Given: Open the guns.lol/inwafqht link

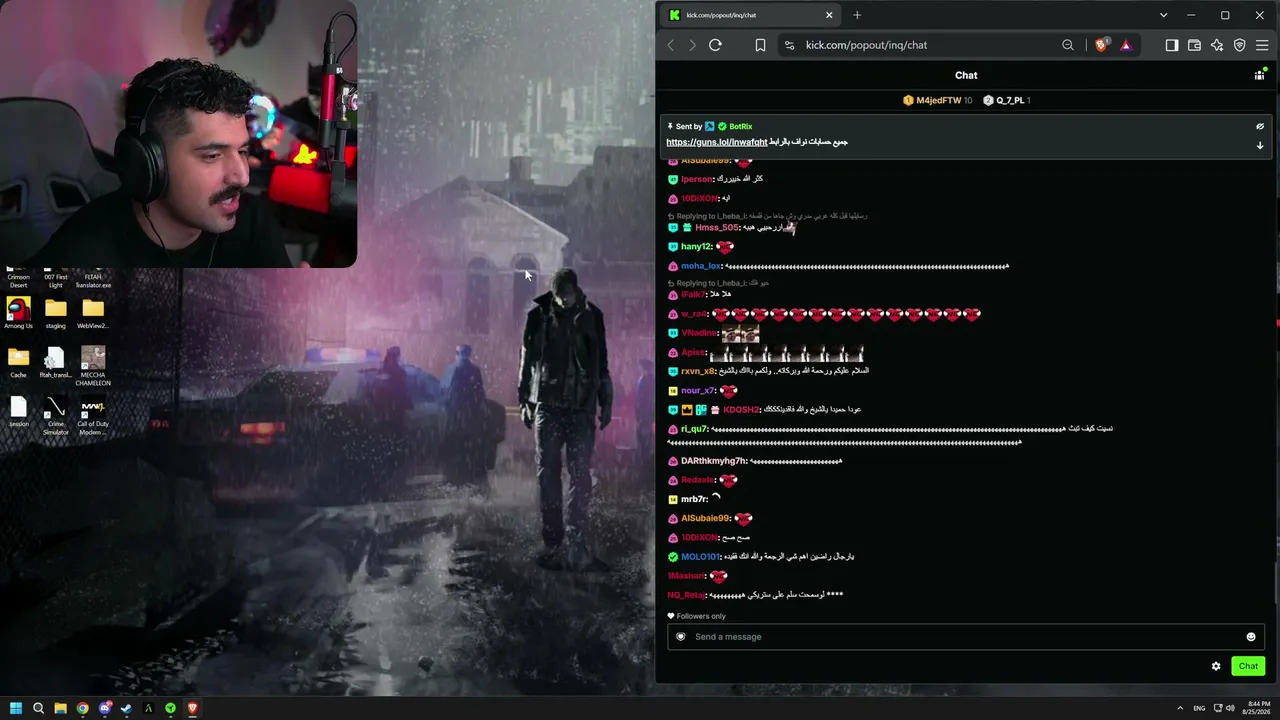Looking at the screenshot, I should (717, 142).
